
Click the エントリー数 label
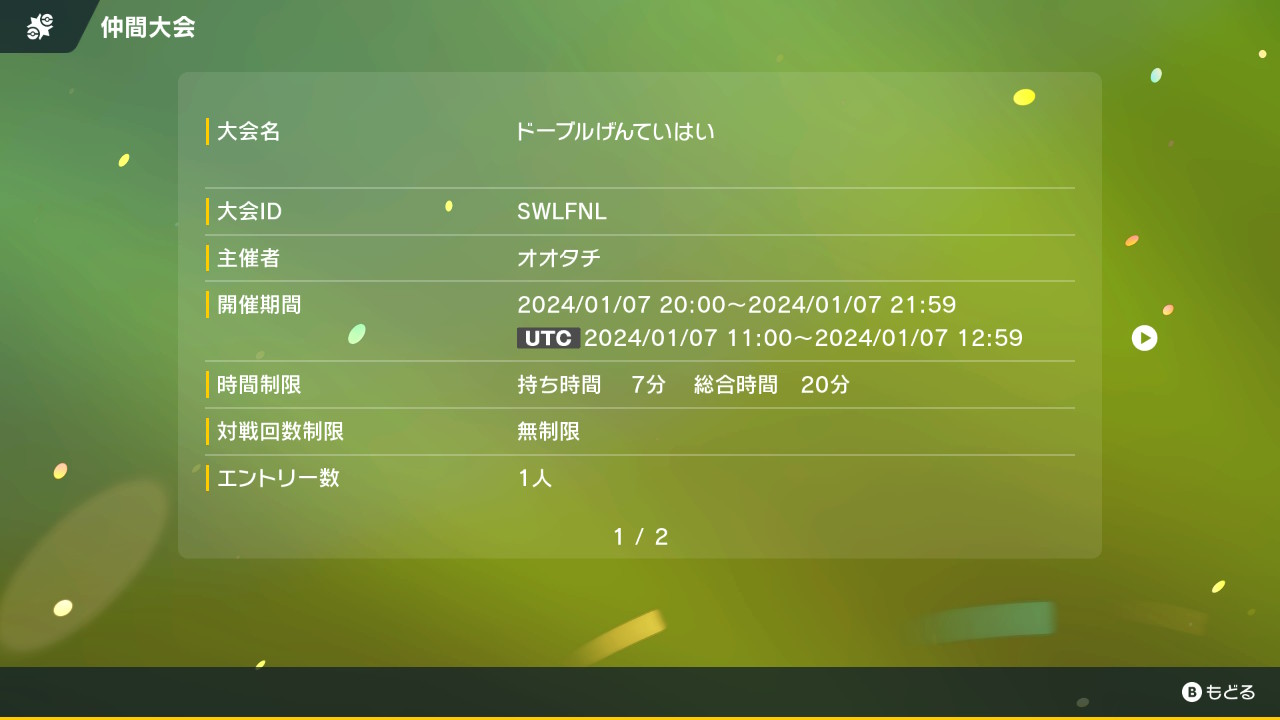[278, 478]
